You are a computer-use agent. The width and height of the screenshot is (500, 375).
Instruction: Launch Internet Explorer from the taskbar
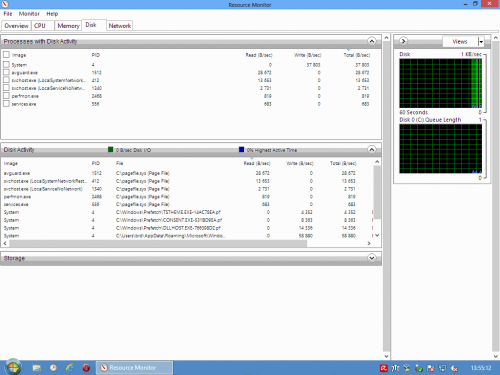[70, 368]
